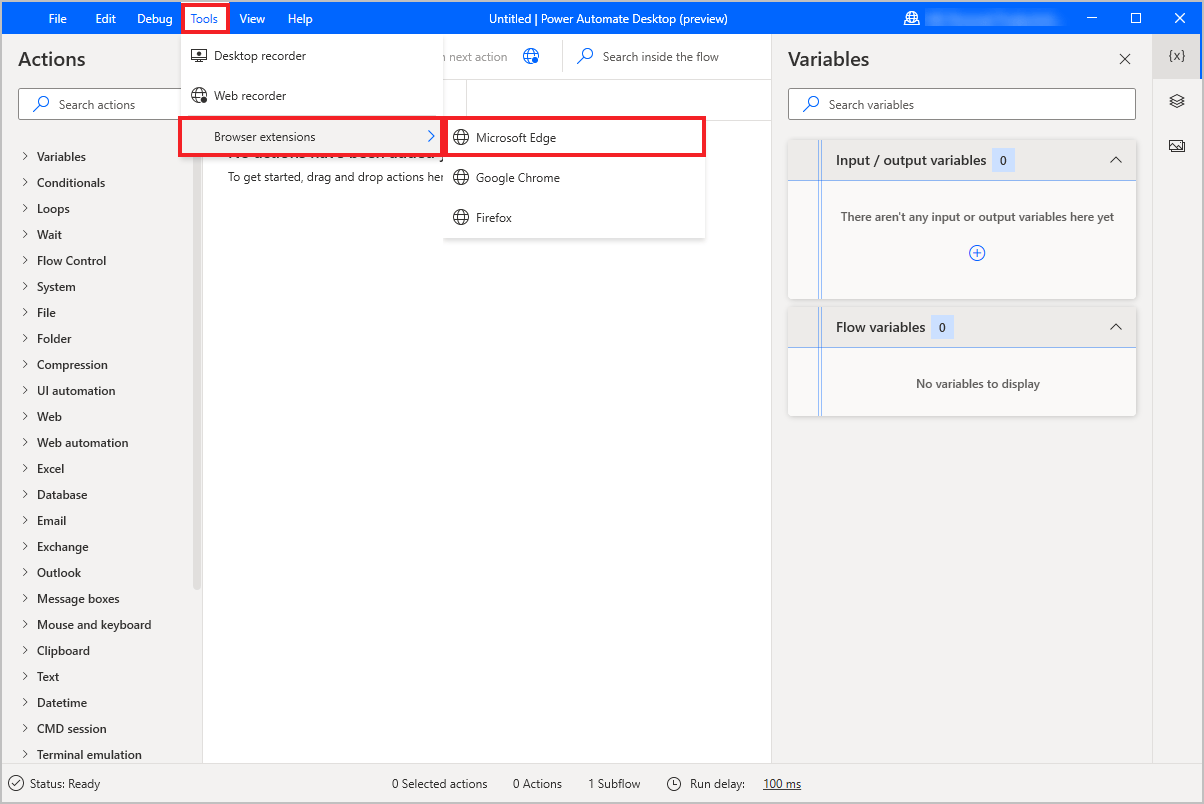Viewport: 1204px width, 804px height.
Task: Expand the Browser extensions submenu arrow
Action: tap(431, 135)
